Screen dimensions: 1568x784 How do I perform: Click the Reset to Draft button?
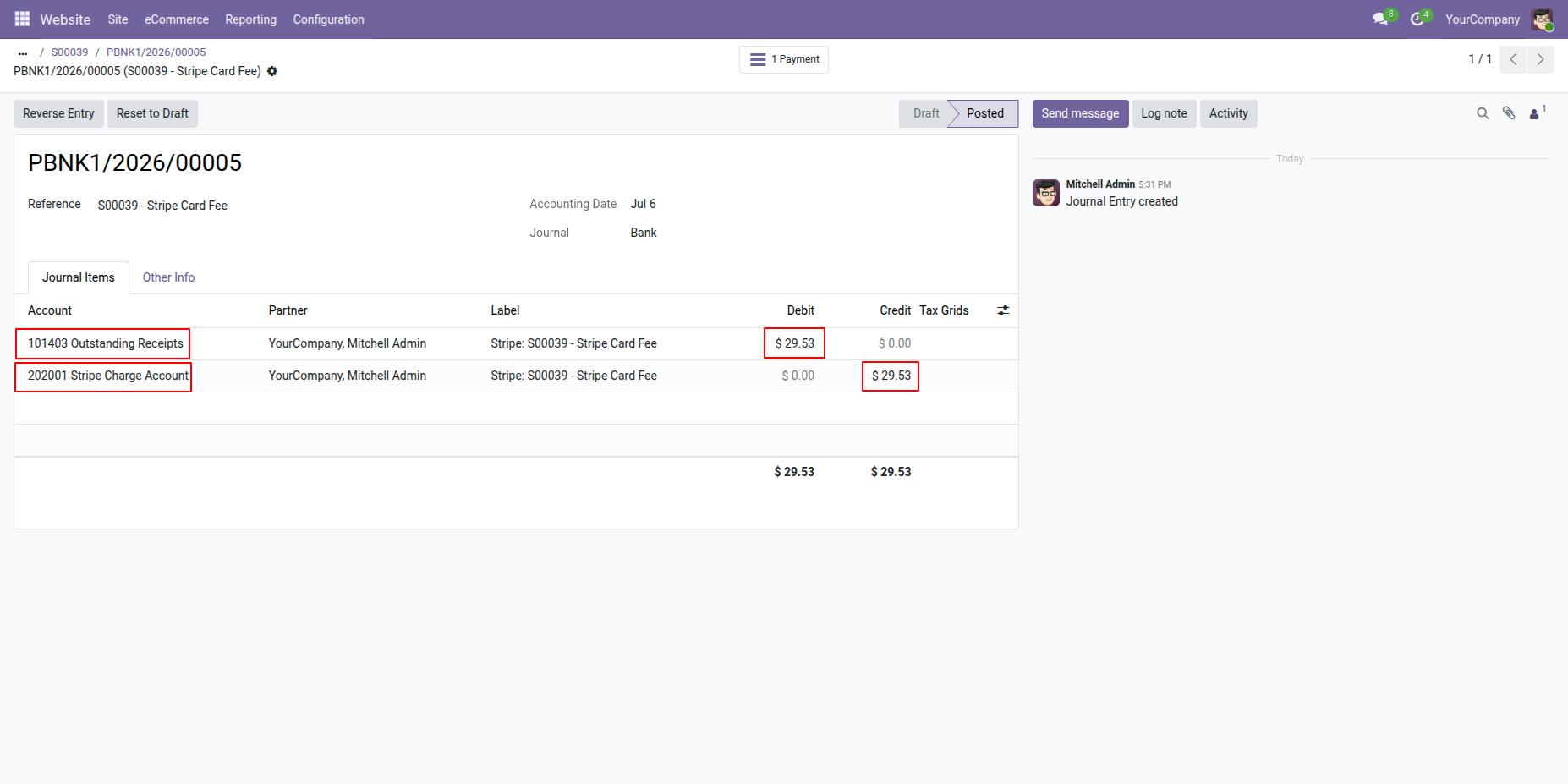(152, 113)
